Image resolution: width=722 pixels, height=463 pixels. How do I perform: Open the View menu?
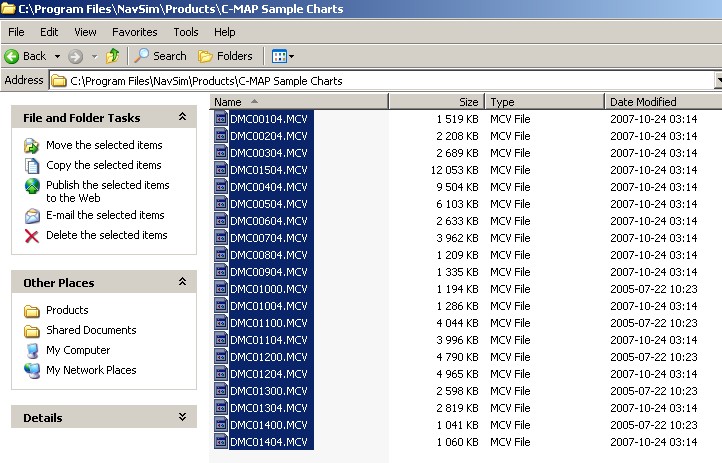click(x=85, y=32)
